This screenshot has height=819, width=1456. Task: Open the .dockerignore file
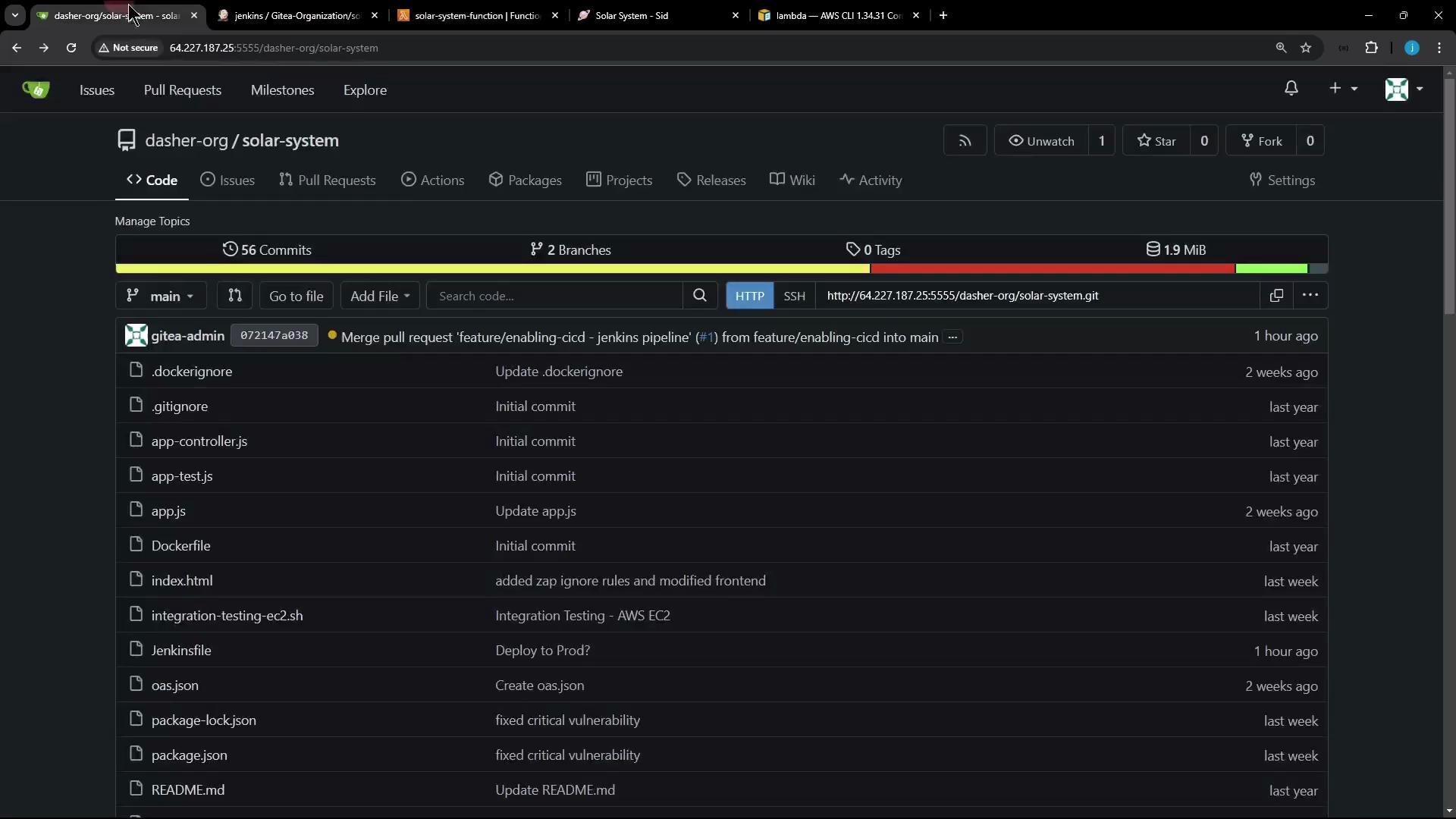192,372
